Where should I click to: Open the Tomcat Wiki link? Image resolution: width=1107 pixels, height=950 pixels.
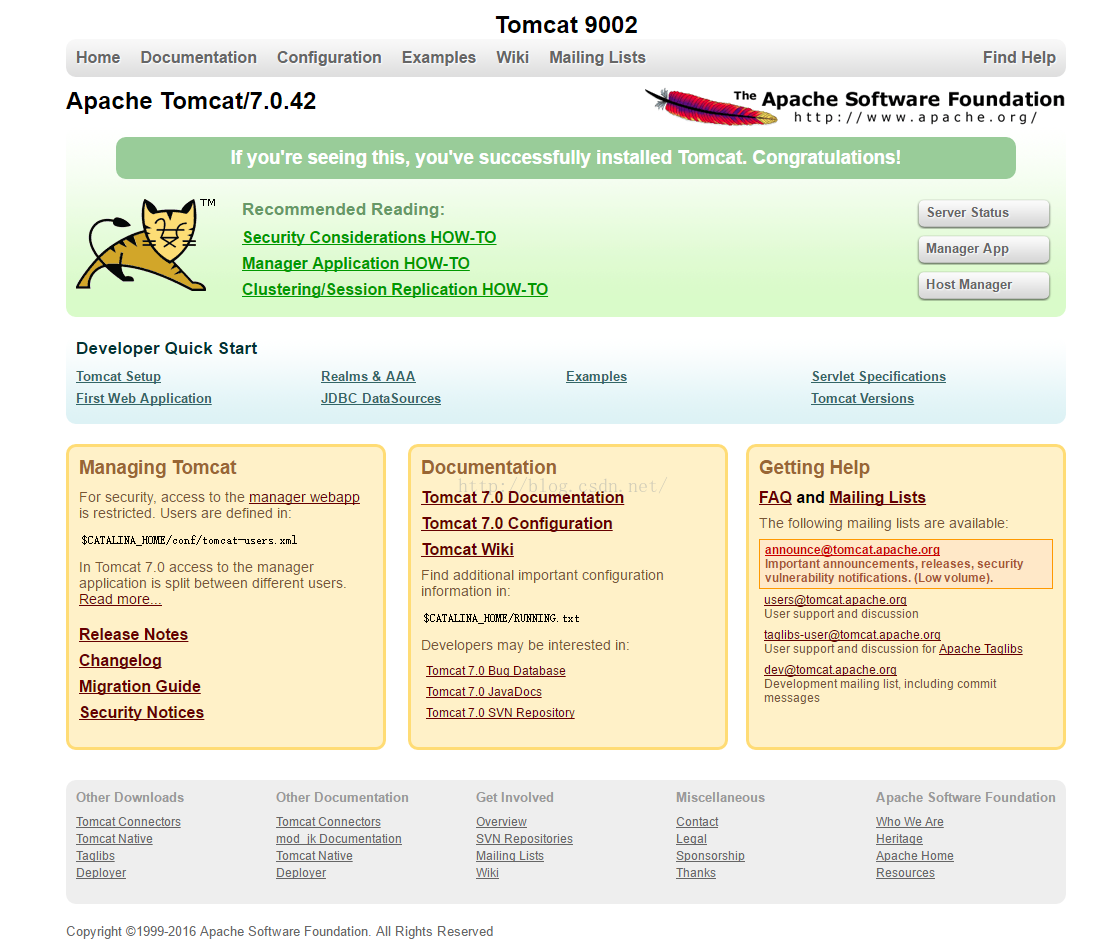point(467,550)
